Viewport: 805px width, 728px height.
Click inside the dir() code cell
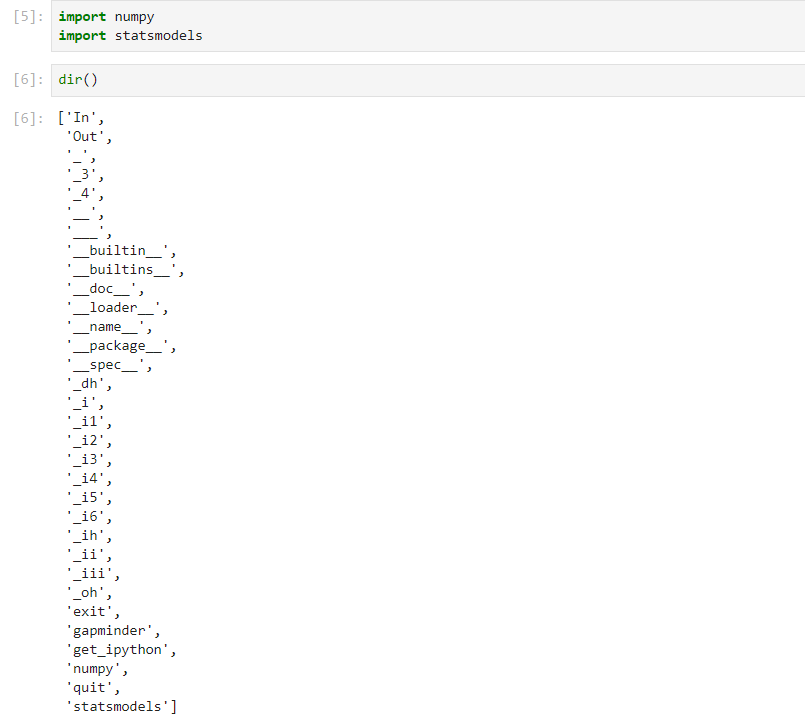77,79
